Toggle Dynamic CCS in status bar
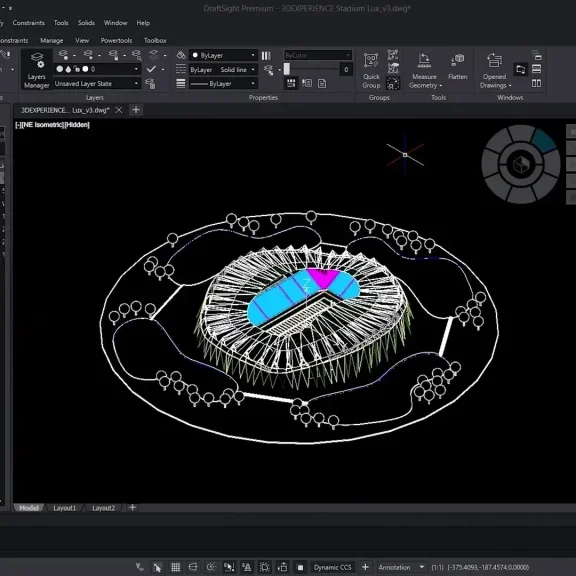The image size is (576, 576). pos(332,567)
